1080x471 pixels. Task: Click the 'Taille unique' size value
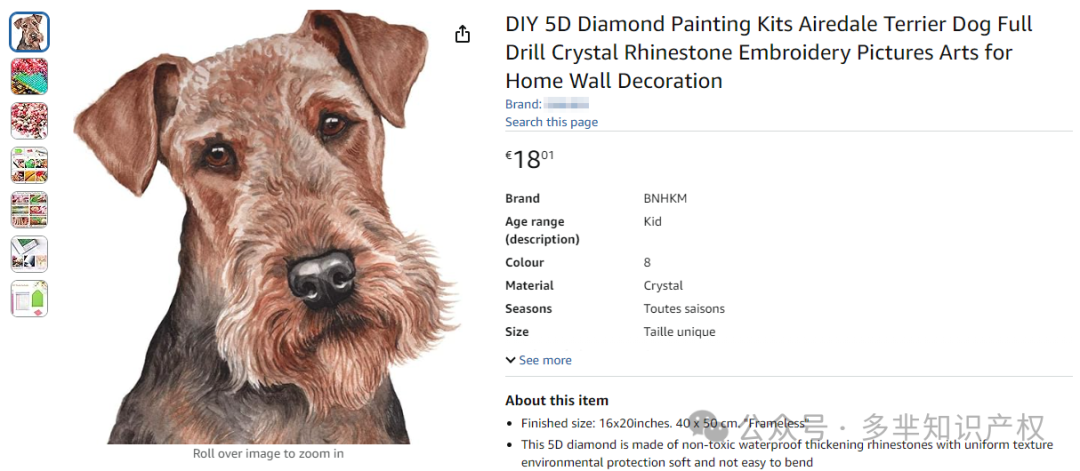tap(679, 331)
